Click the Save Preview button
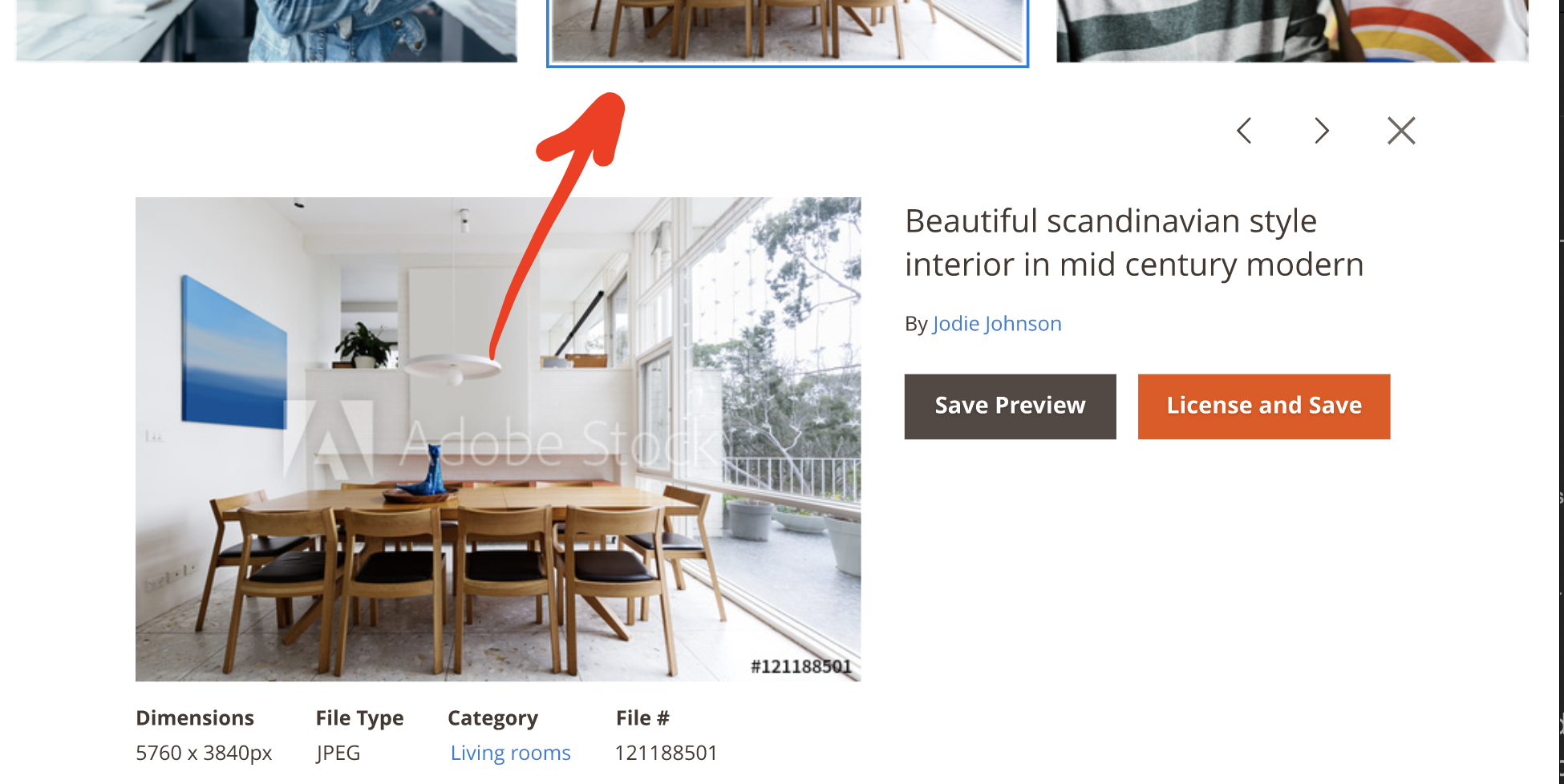 1010,406
